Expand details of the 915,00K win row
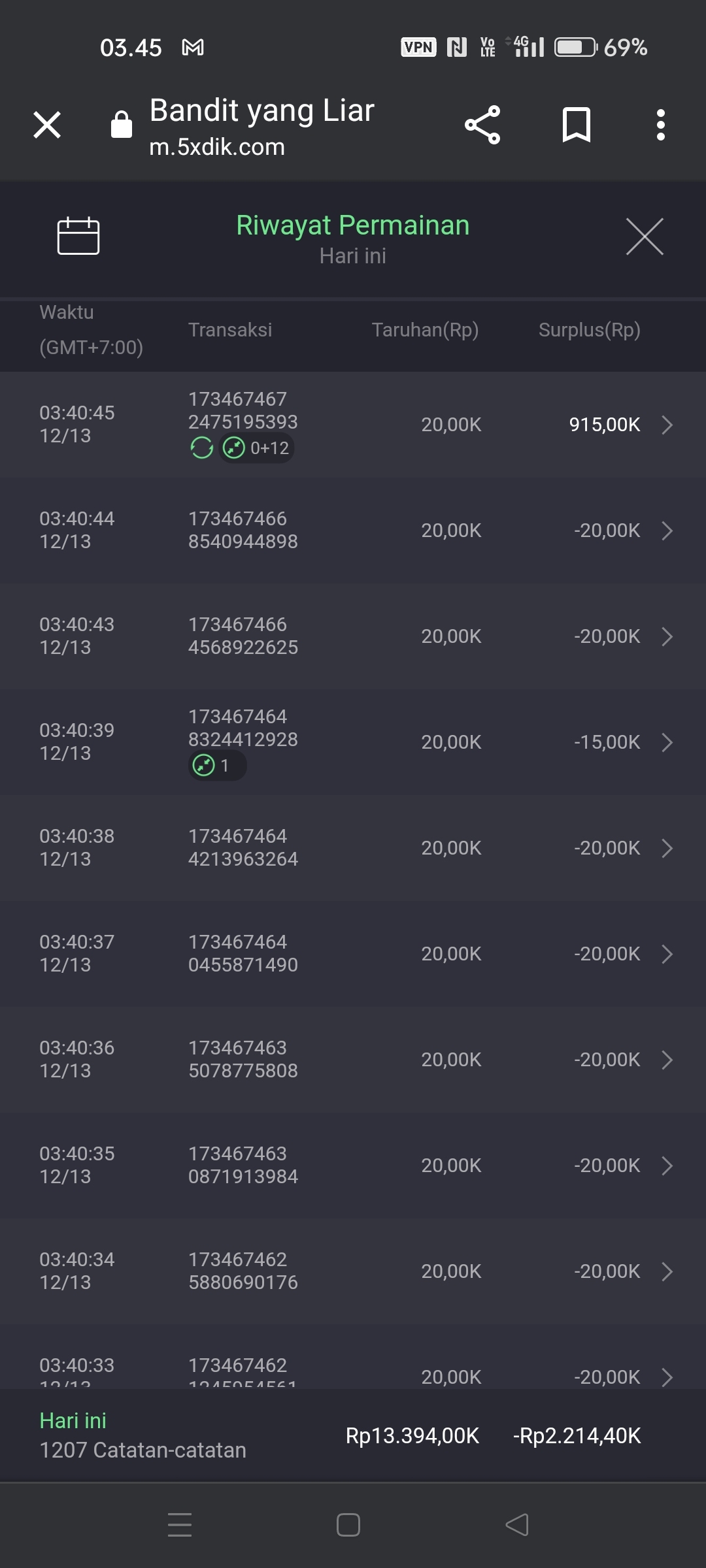706x1568 pixels. [x=667, y=425]
